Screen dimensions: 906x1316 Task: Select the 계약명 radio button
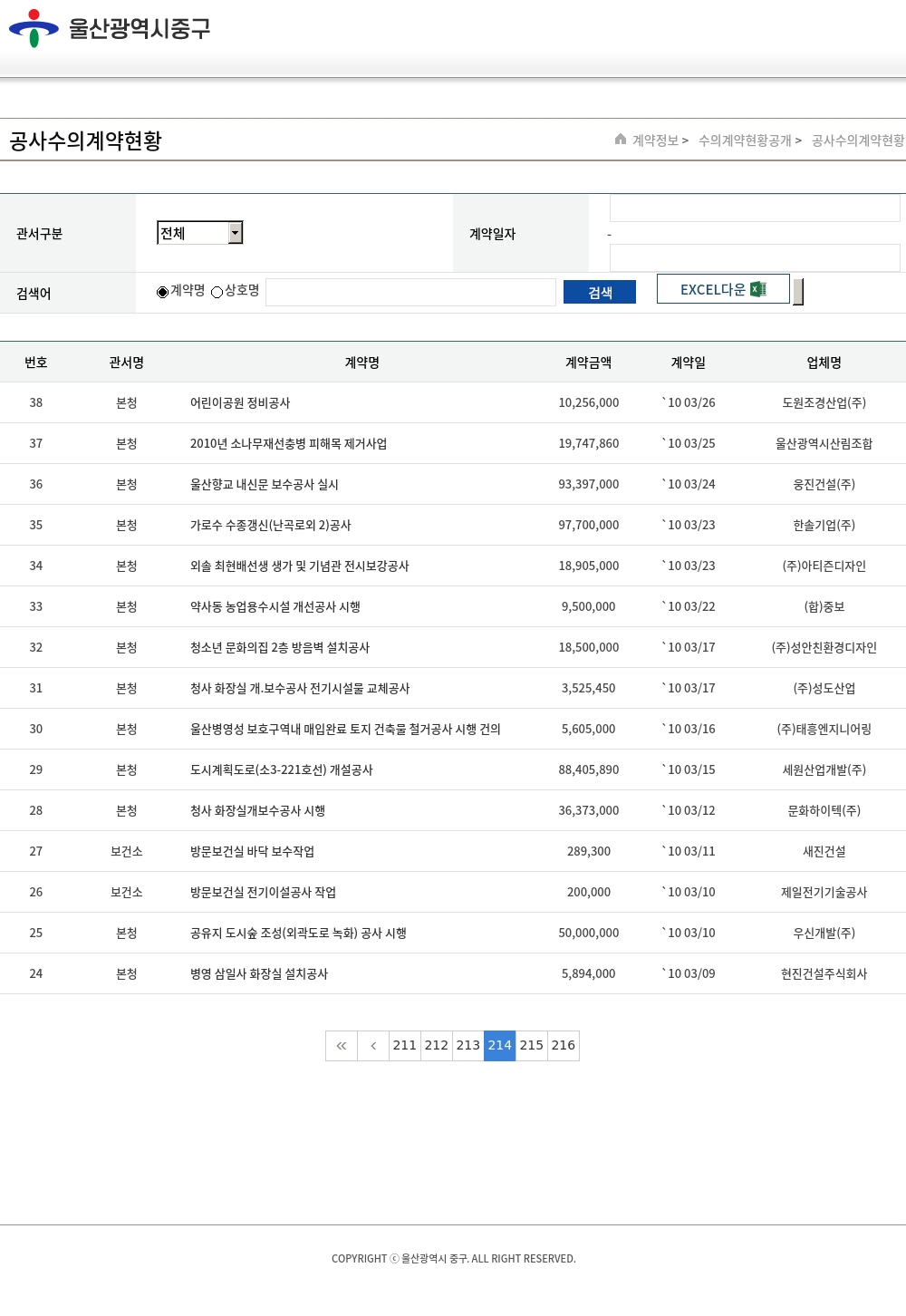pyautogui.click(x=163, y=292)
